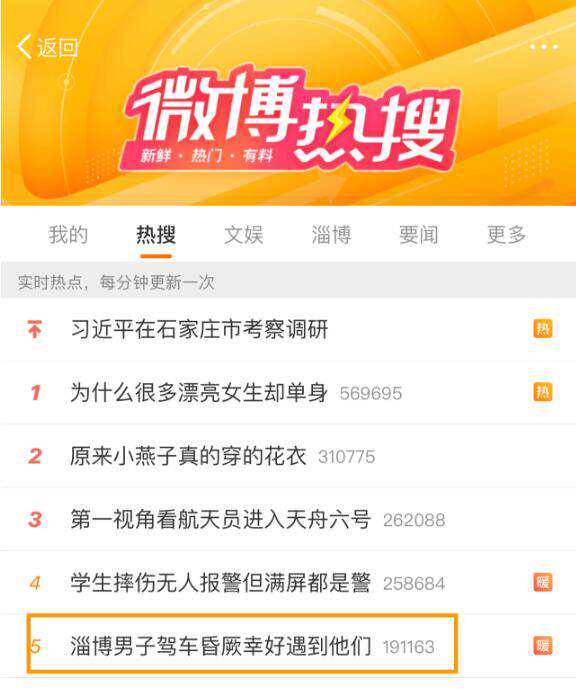576x689 pixels.
Task: Click the 热 badge beside rank 1 topic
Action: [x=543, y=392]
